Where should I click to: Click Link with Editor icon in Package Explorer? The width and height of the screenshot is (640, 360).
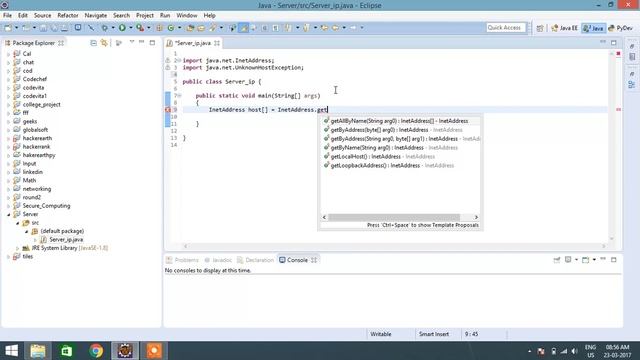104,43
